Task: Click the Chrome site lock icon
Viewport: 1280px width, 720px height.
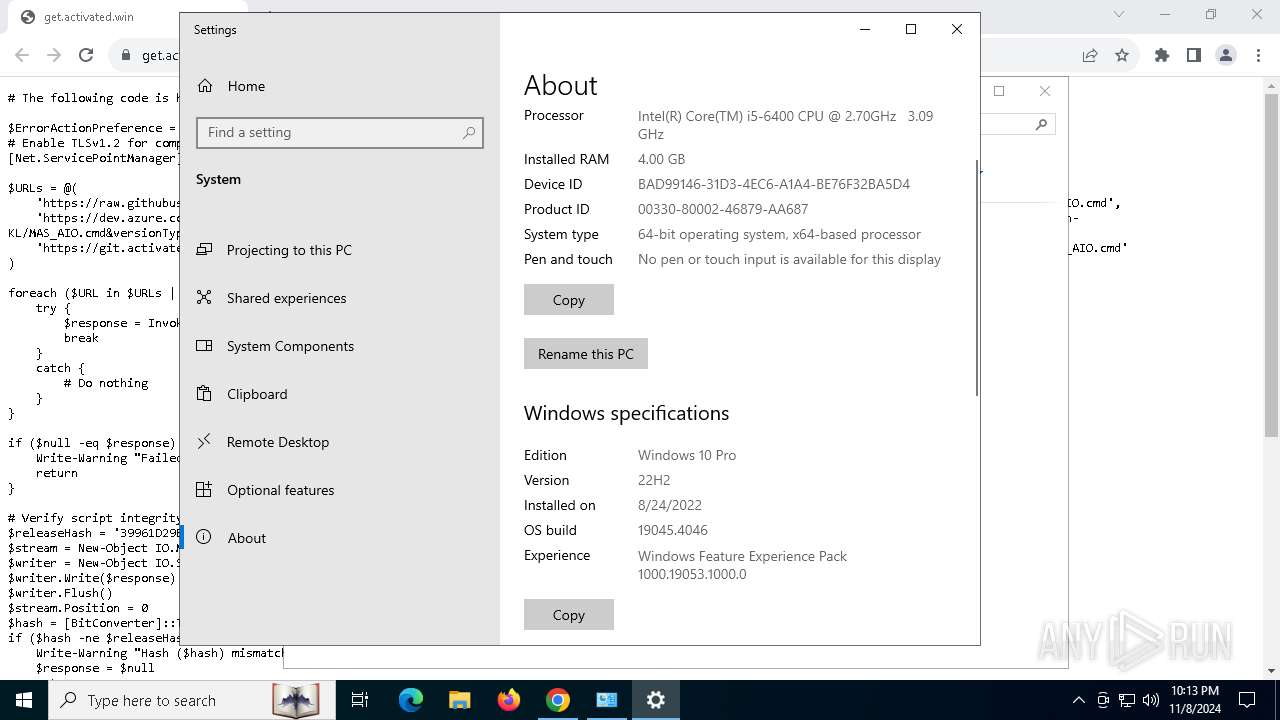Action: tap(126, 55)
